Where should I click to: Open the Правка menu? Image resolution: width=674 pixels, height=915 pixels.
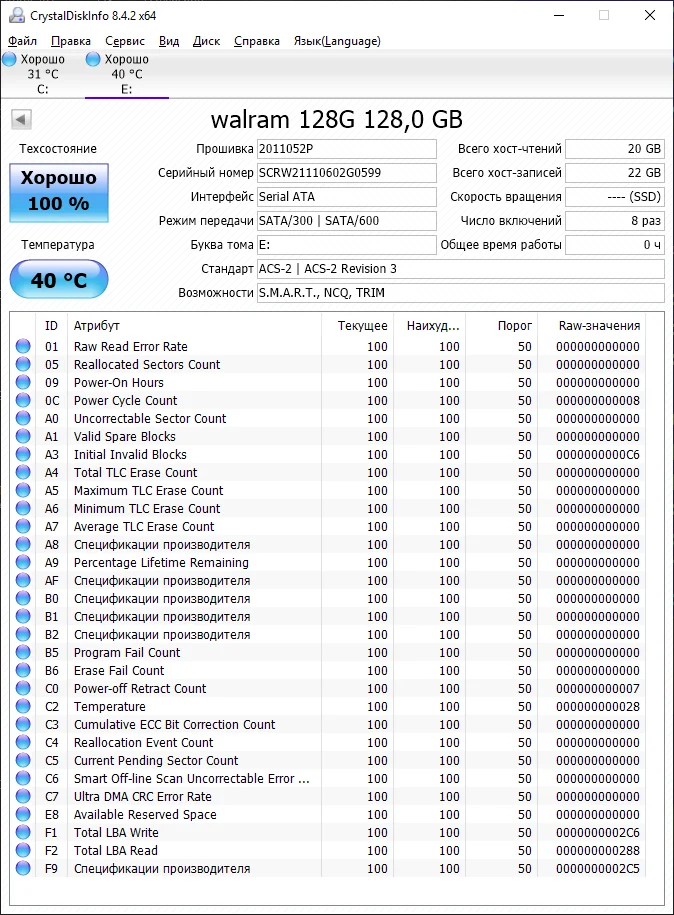tap(71, 41)
